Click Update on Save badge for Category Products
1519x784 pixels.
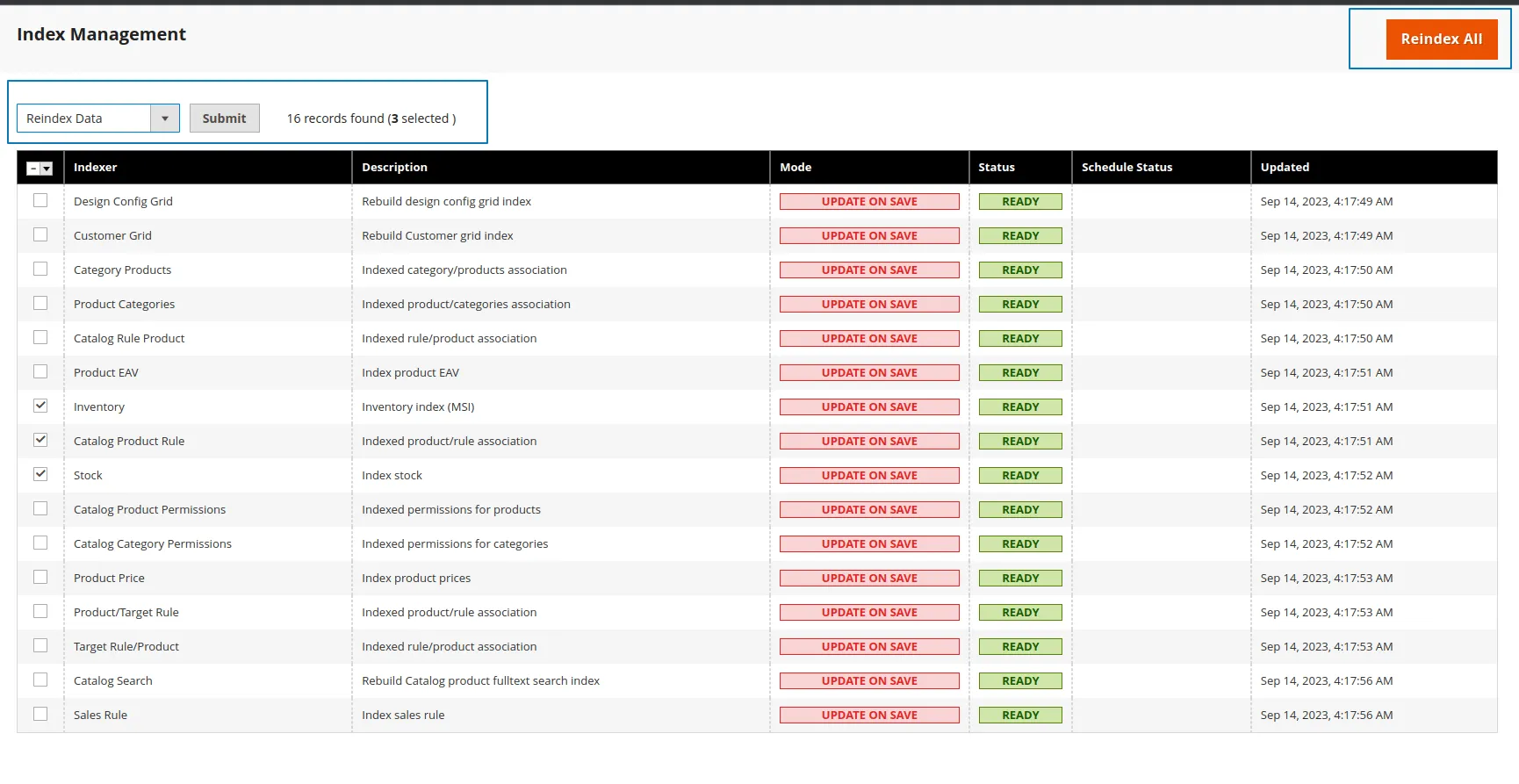coord(869,270)
